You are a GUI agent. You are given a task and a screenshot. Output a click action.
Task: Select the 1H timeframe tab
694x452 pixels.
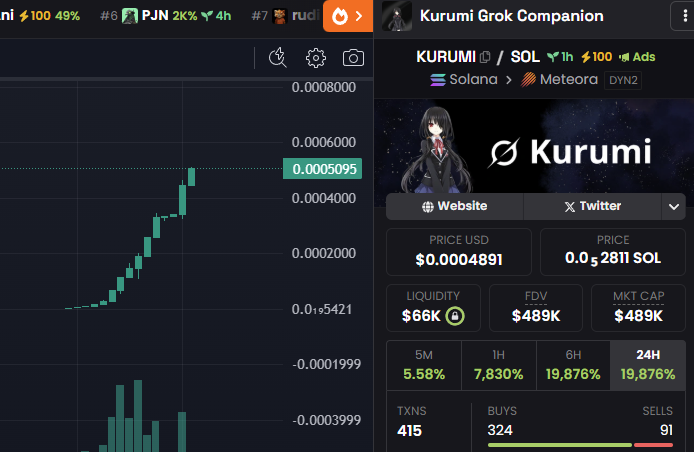pyautogui.click(x=499, y=365)
